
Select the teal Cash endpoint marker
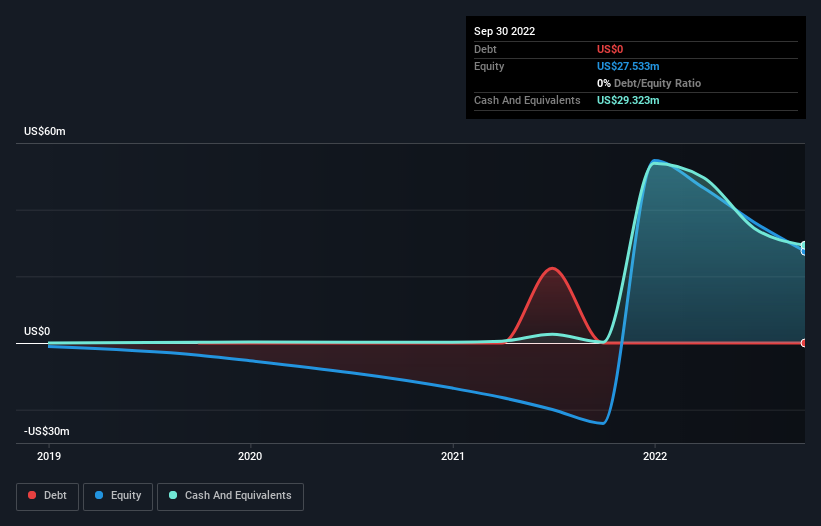[804, 245]
